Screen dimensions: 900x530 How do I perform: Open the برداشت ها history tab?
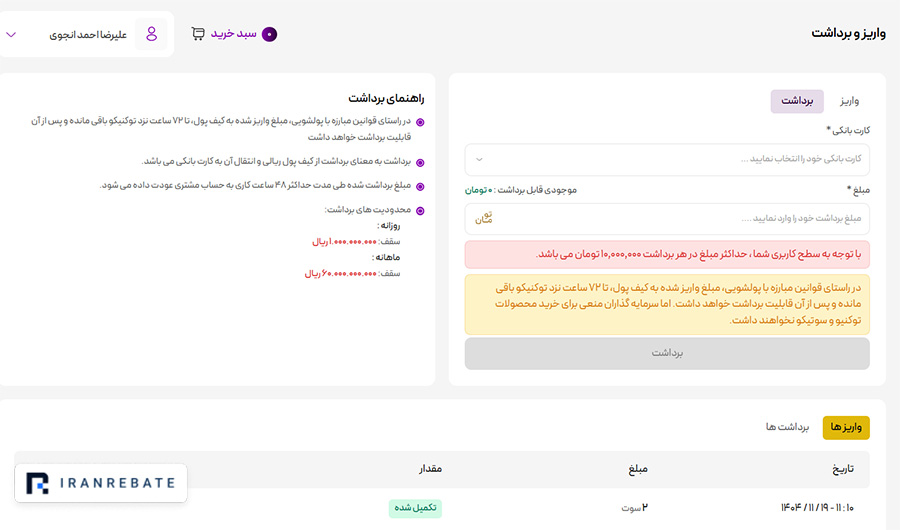787,427
